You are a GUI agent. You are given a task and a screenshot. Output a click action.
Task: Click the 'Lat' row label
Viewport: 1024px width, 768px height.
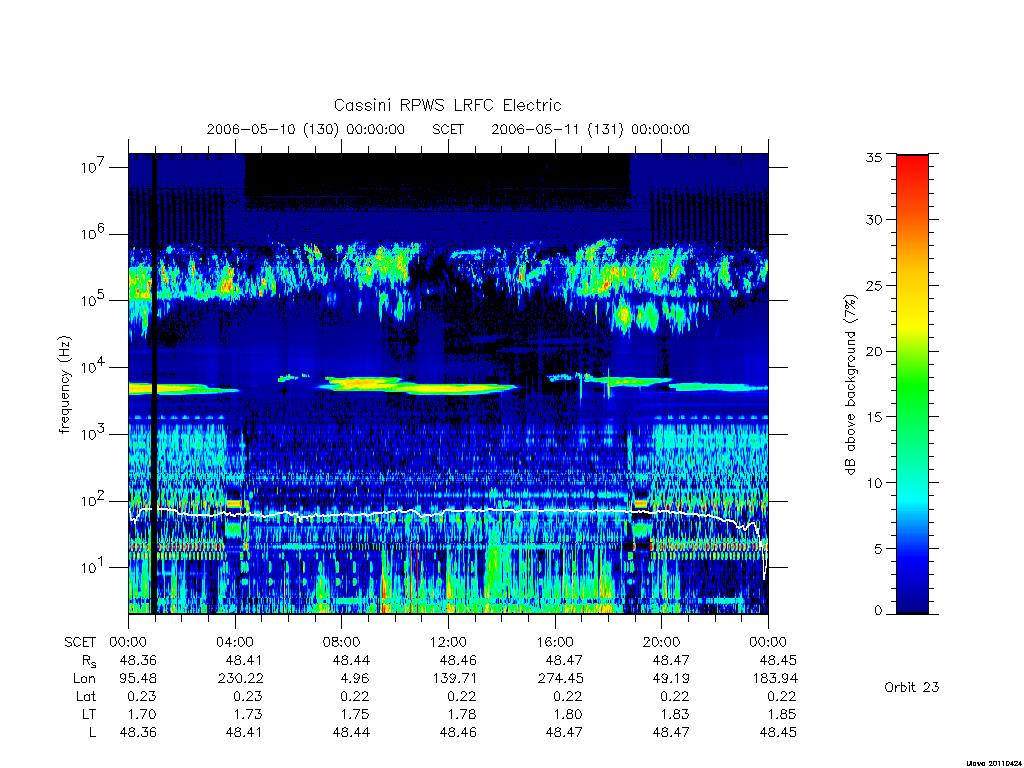coord(85,697)
